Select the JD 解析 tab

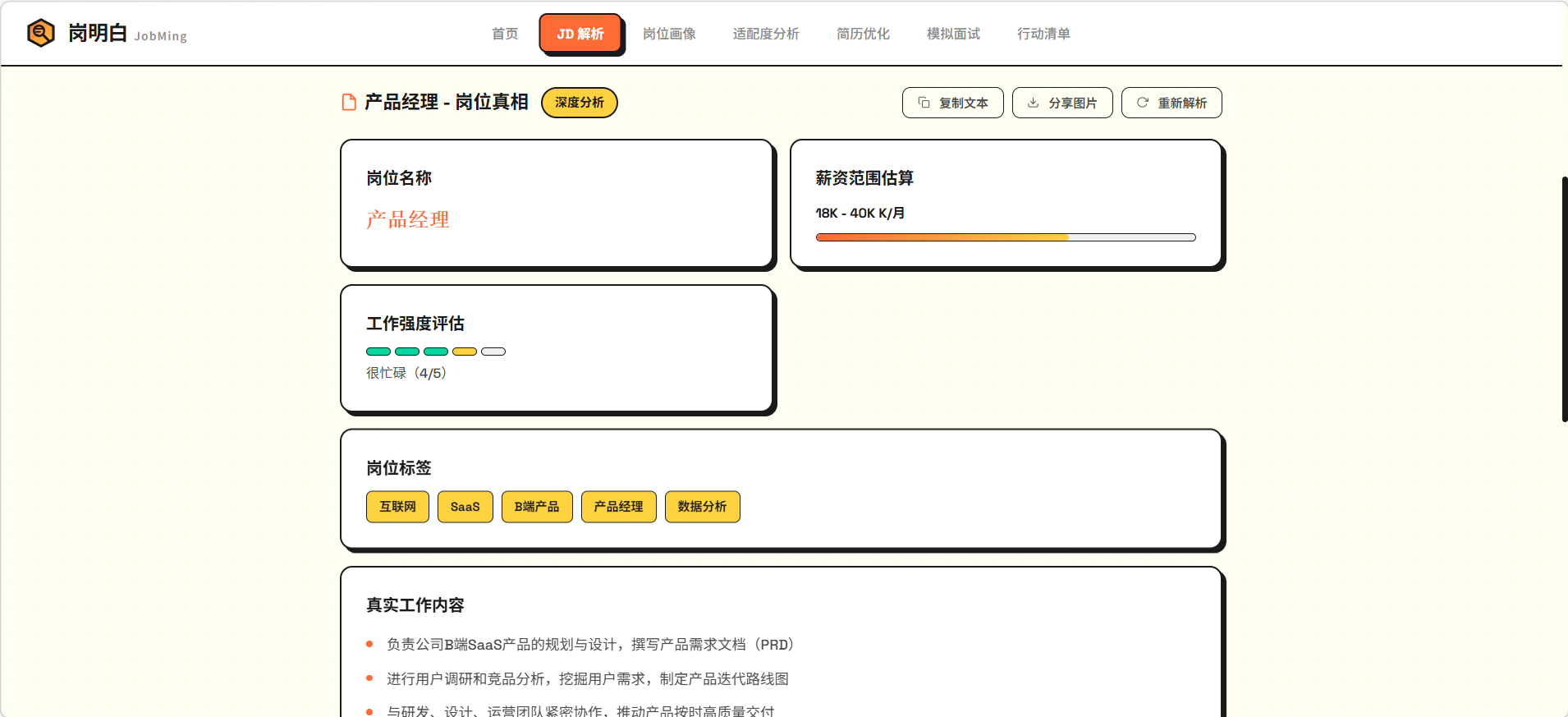580,34
